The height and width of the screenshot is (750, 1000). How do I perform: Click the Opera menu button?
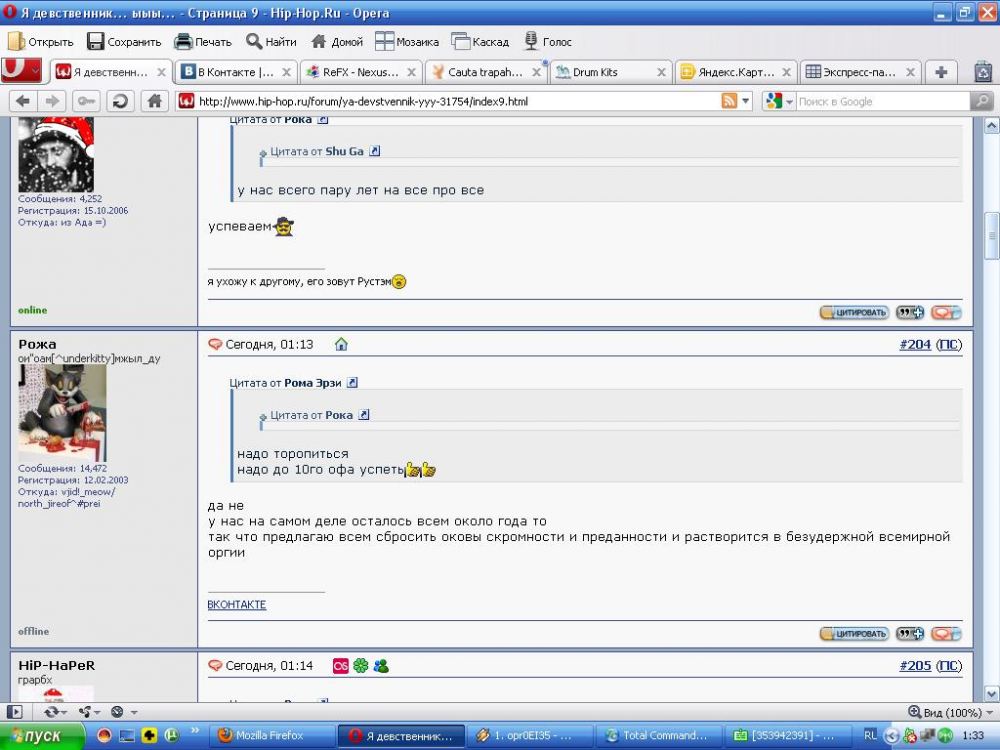point(21,71)
